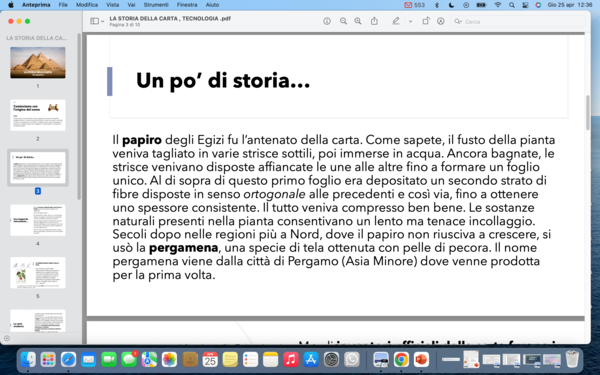
Task: Open highlight color dropdown arrow
Action: click(410, 21)
